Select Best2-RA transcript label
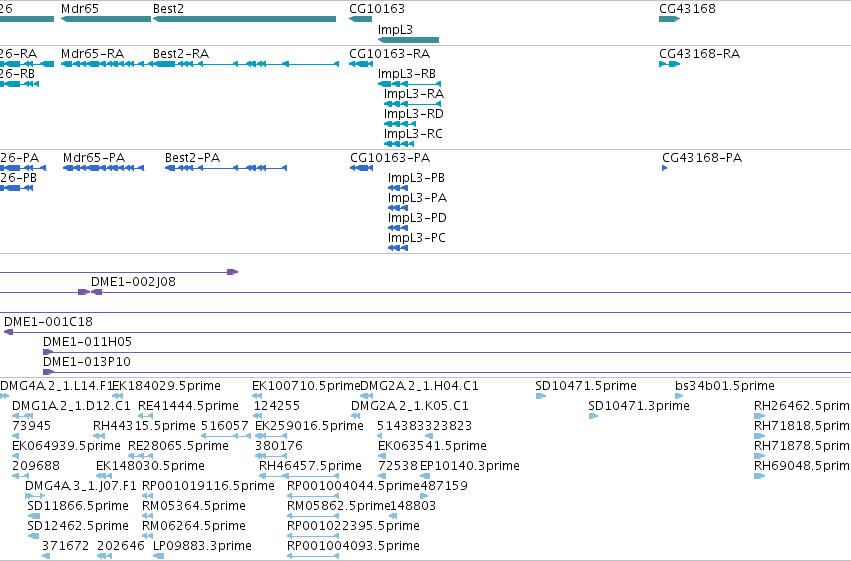 [x=181, y=54]
